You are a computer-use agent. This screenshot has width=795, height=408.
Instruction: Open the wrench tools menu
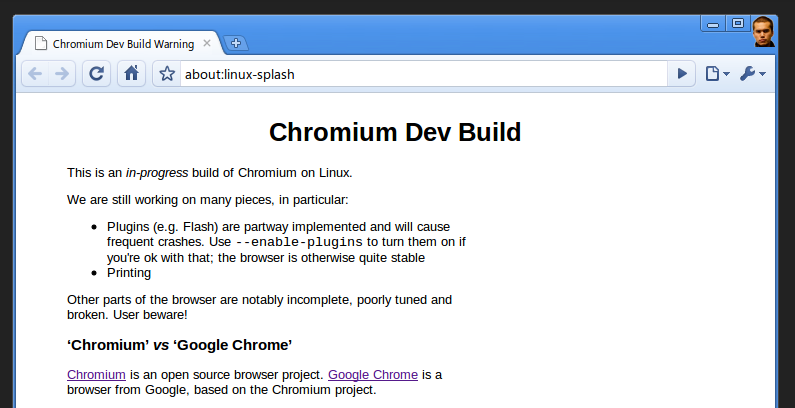(x=752, y=74)
